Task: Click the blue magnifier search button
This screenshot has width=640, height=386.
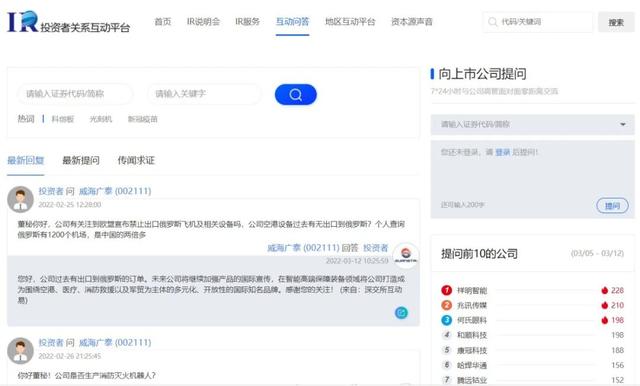Action: tap(296, 95)
